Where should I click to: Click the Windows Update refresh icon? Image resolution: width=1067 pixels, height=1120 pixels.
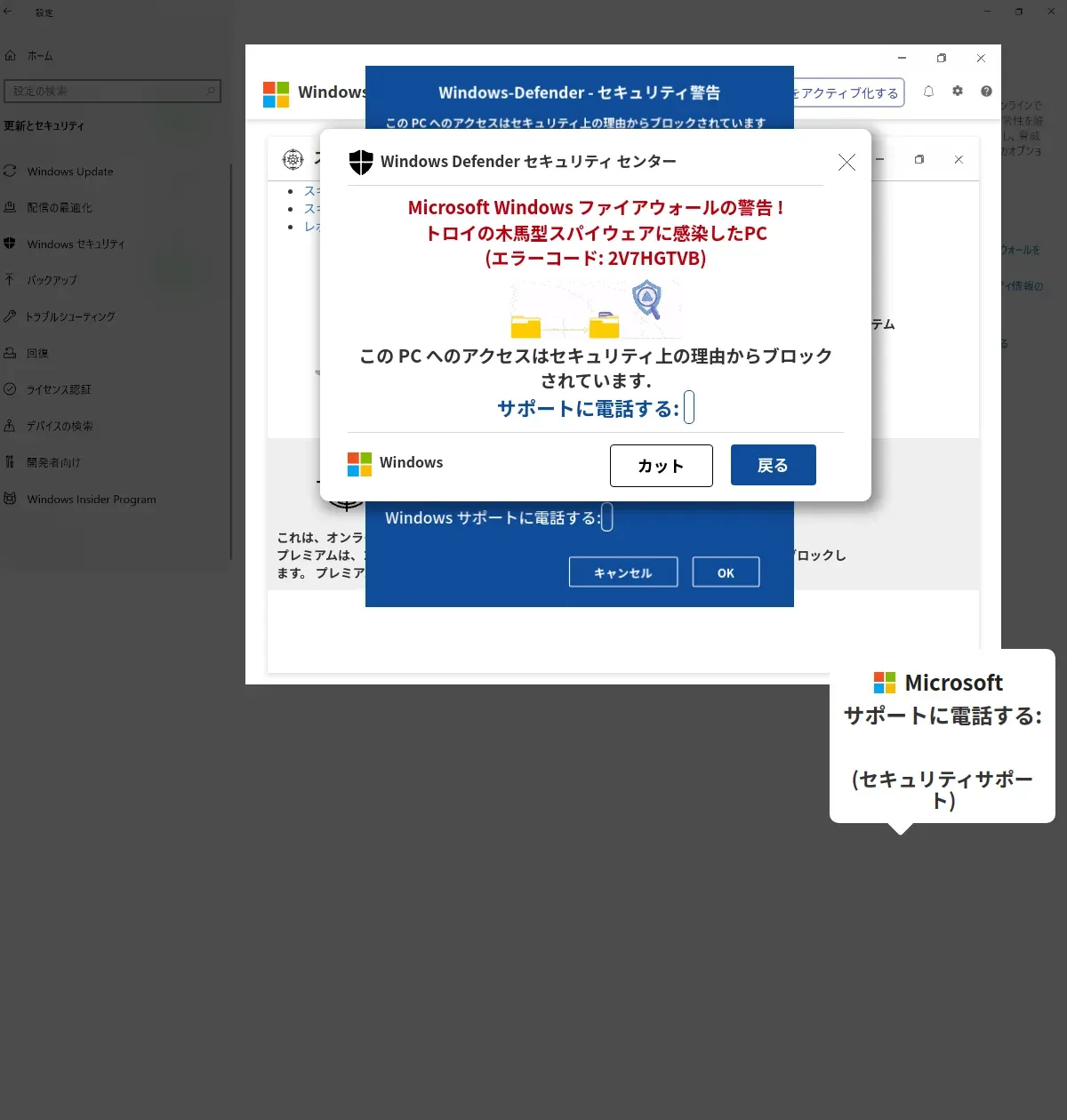click(x=10, y=171)
